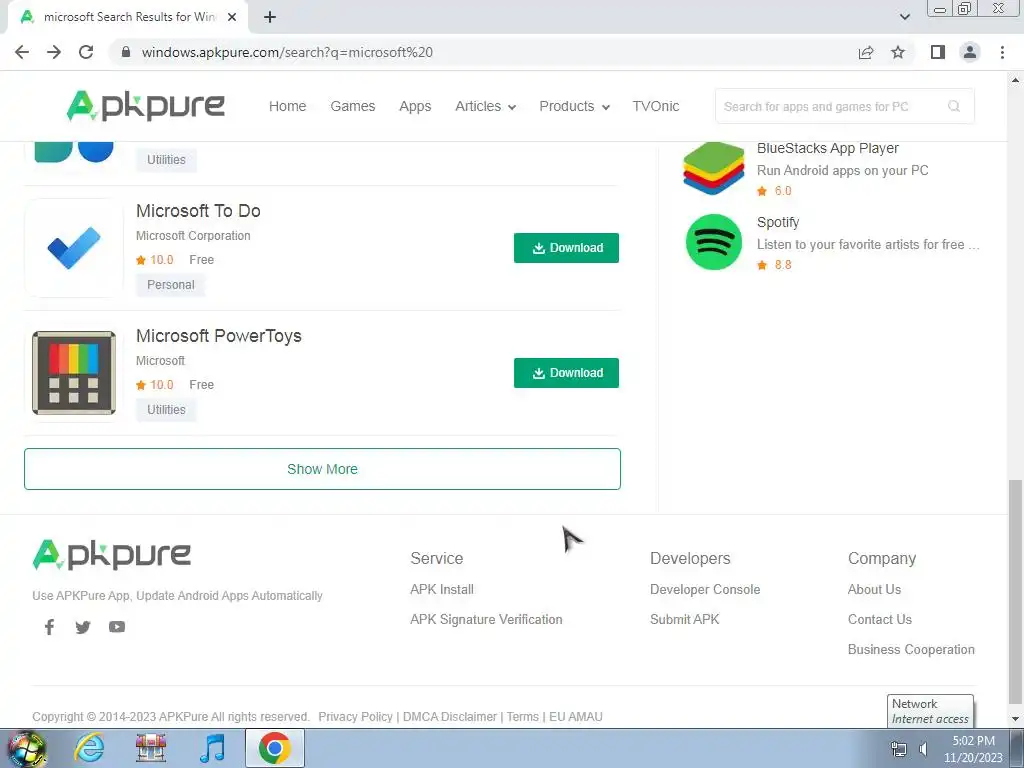Open the Microsoft PowerToys app icon
This screenshot has width=1024, height=768.
[74, 373]
